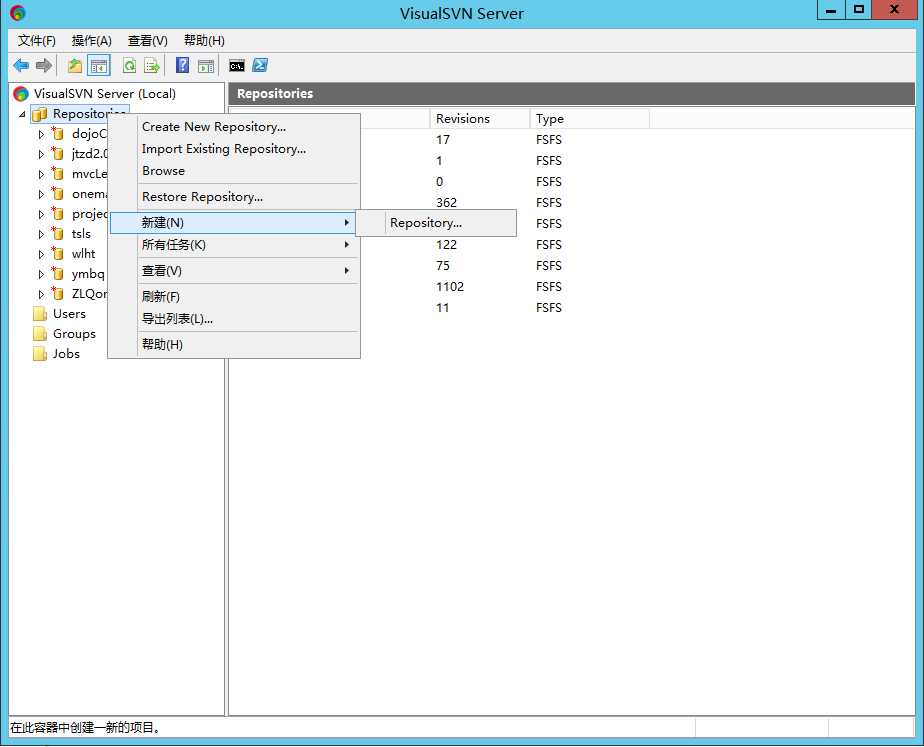Viewport: 924px width, 747px height.
Task: Click the revision count 362
Action: (446, 203)
